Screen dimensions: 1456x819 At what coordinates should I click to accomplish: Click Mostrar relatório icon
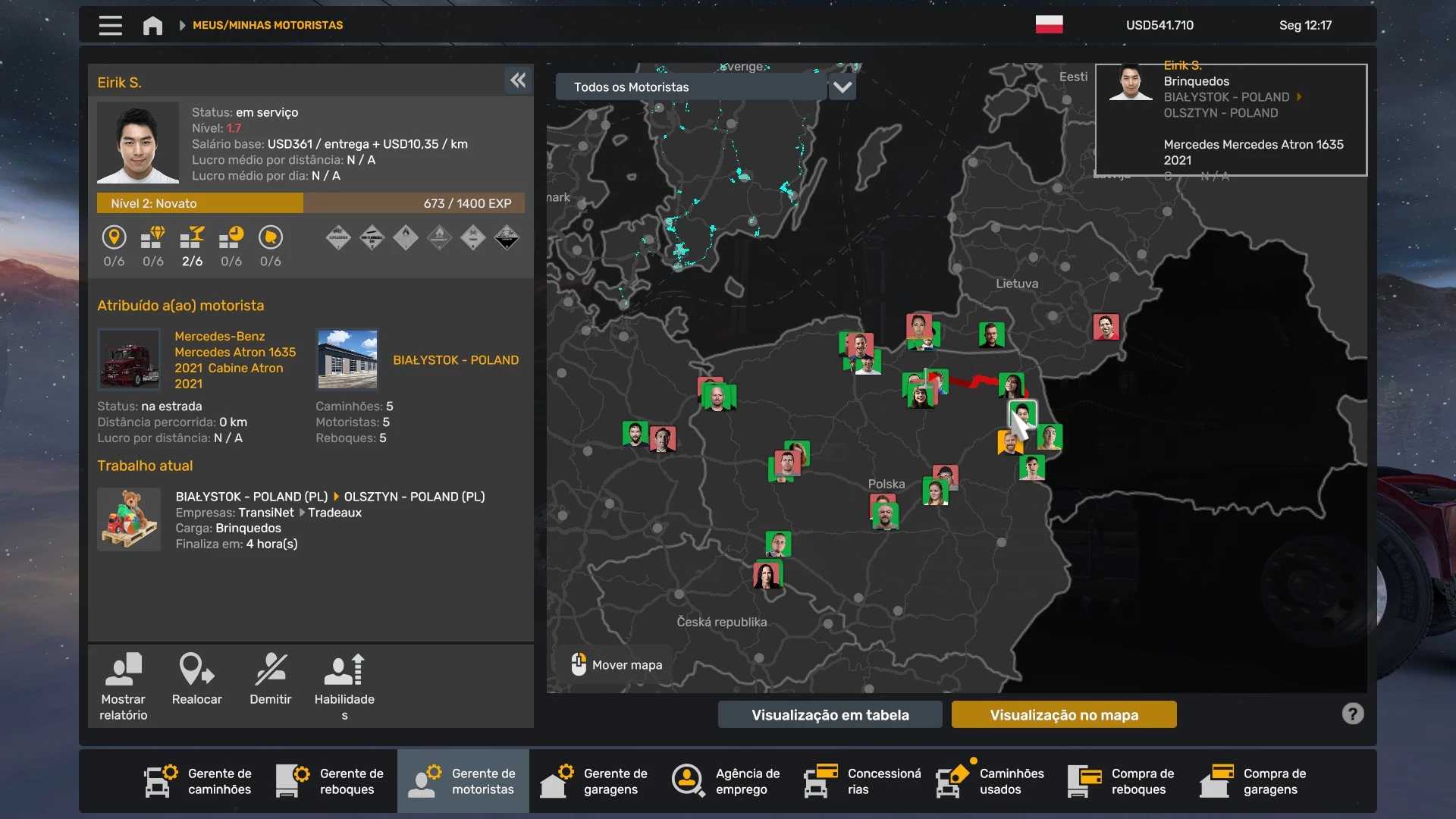124,670
